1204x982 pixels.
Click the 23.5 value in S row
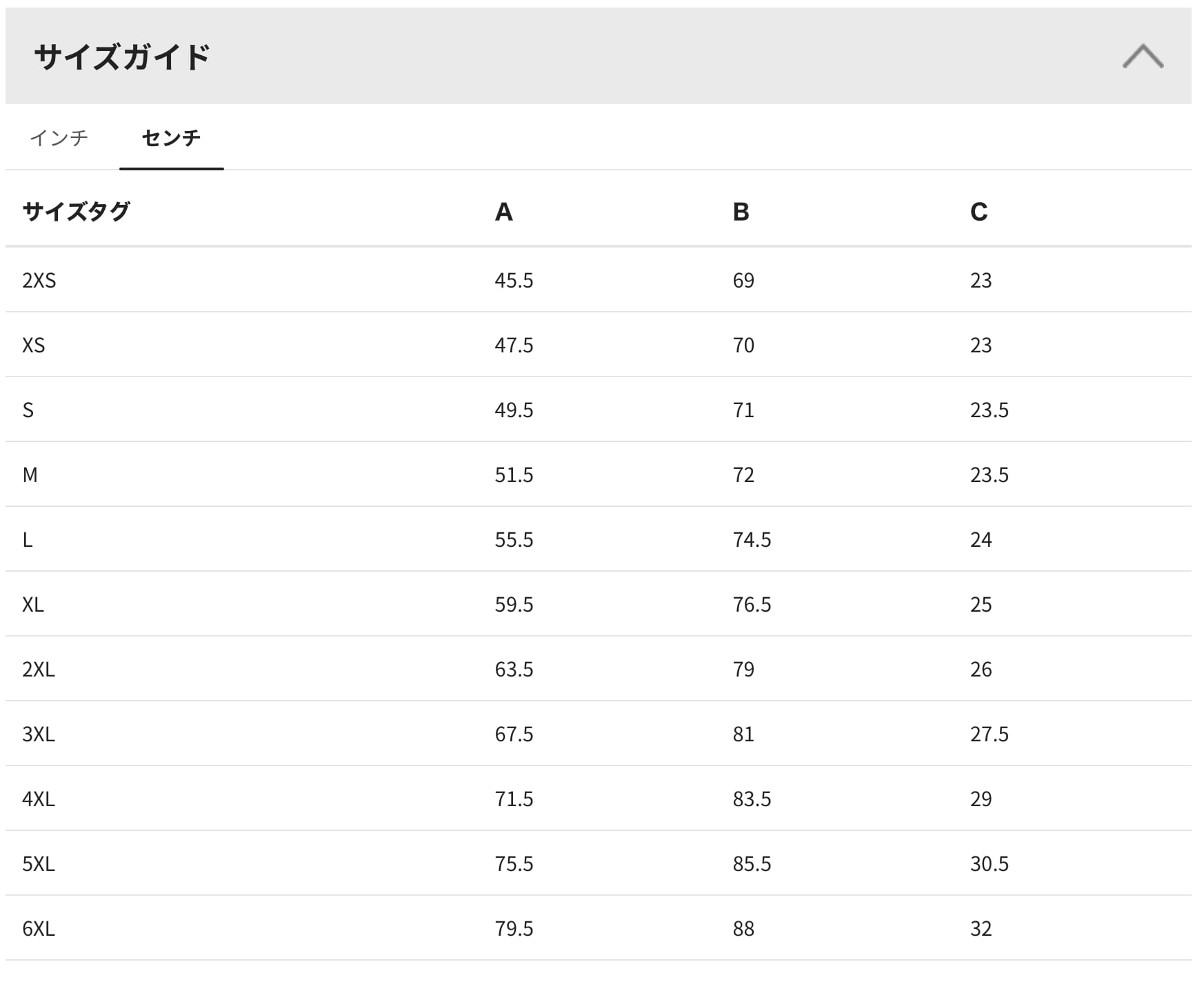[x=989, y=410]
